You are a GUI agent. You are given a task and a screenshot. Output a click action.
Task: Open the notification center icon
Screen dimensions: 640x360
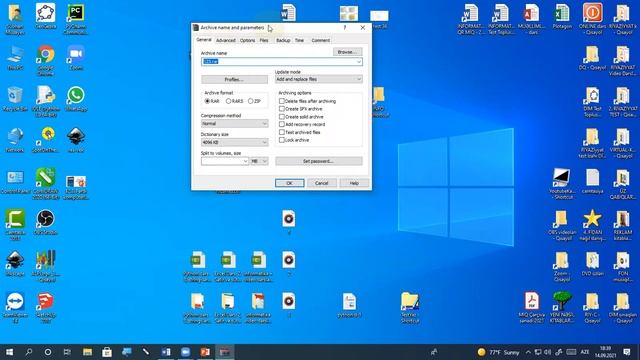point(627,352)
